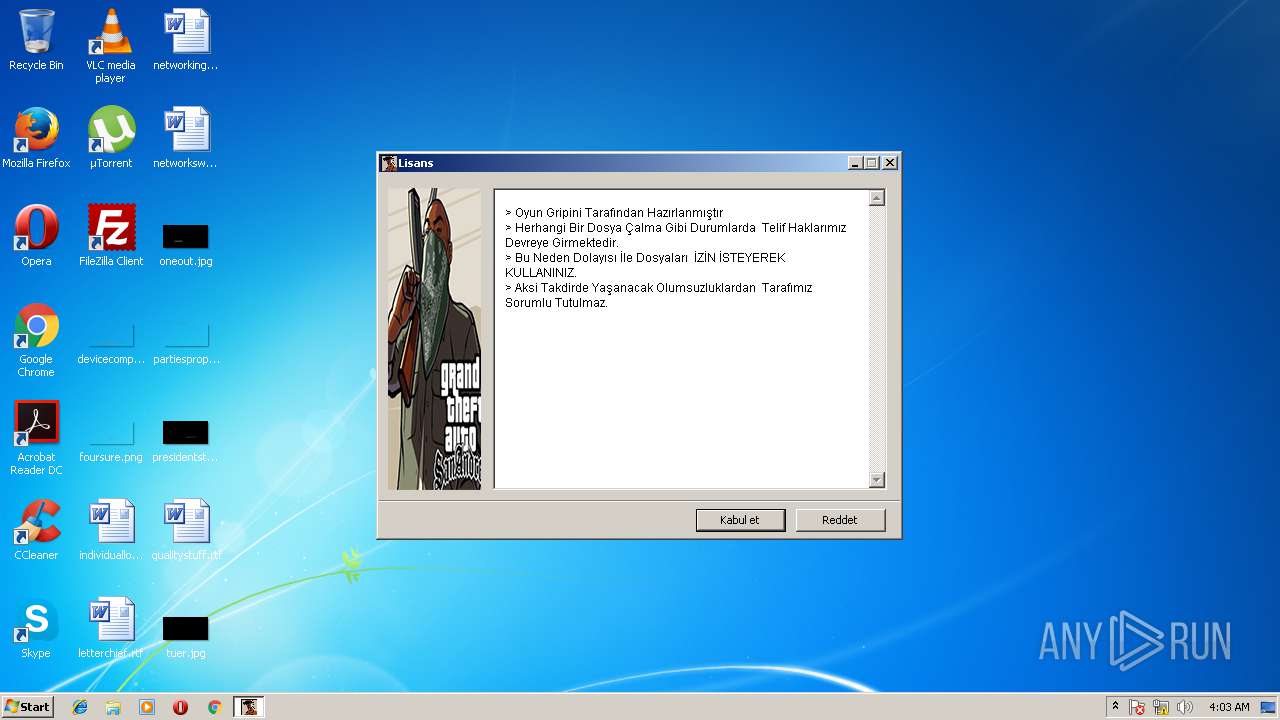
Task: Select the Opera desktop shortcut
Action: 36,236
